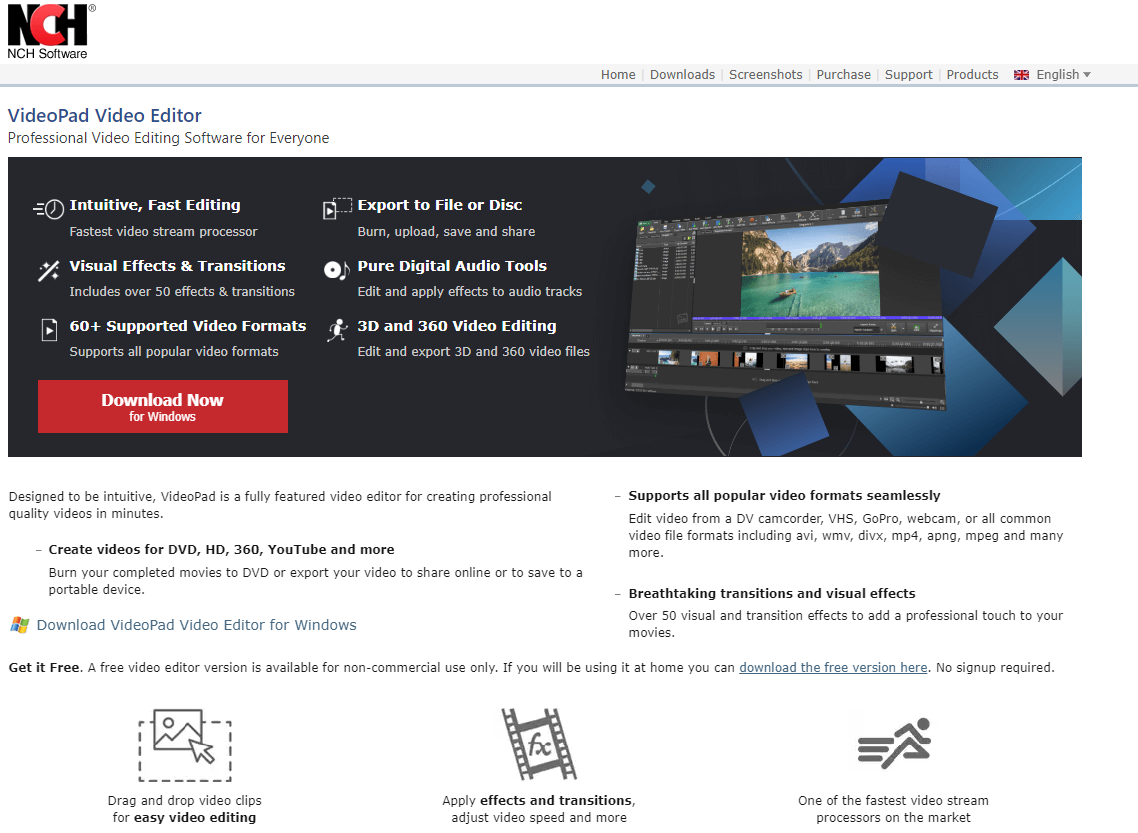
Task: Go to the Home menu item
Action: [618, 75]
